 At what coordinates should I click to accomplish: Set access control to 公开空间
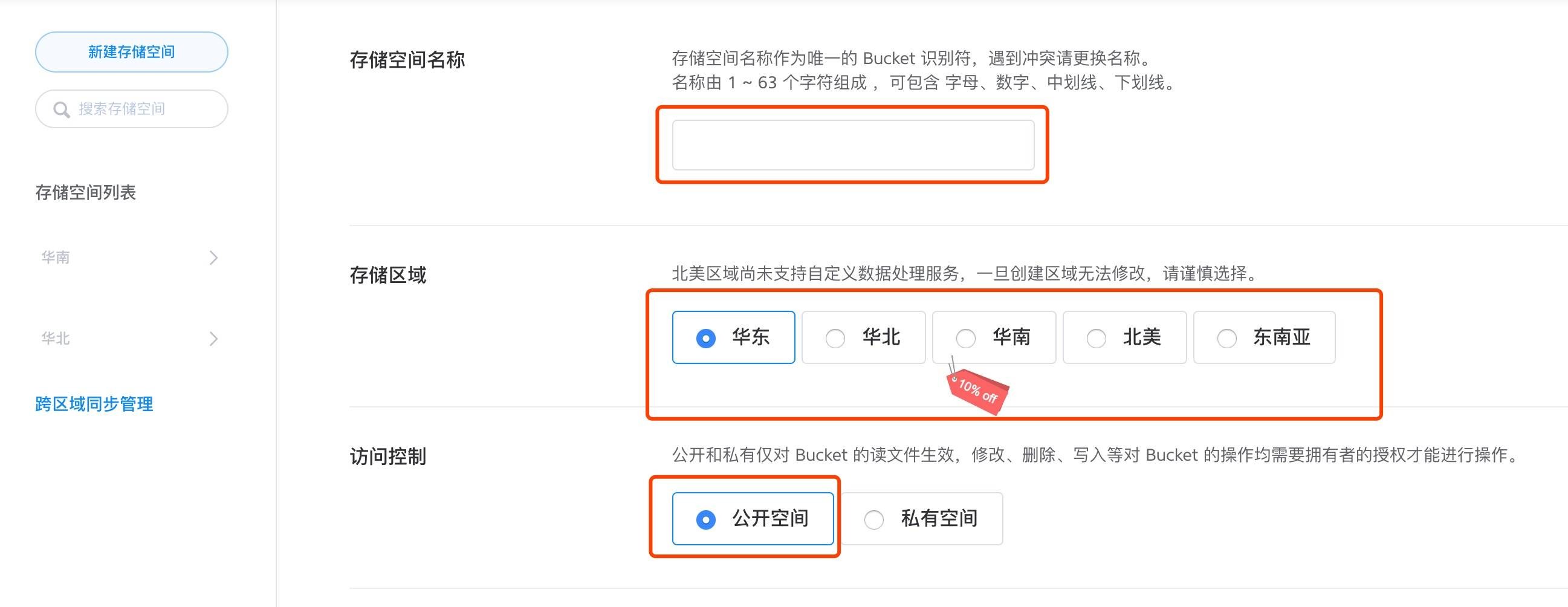753,519
